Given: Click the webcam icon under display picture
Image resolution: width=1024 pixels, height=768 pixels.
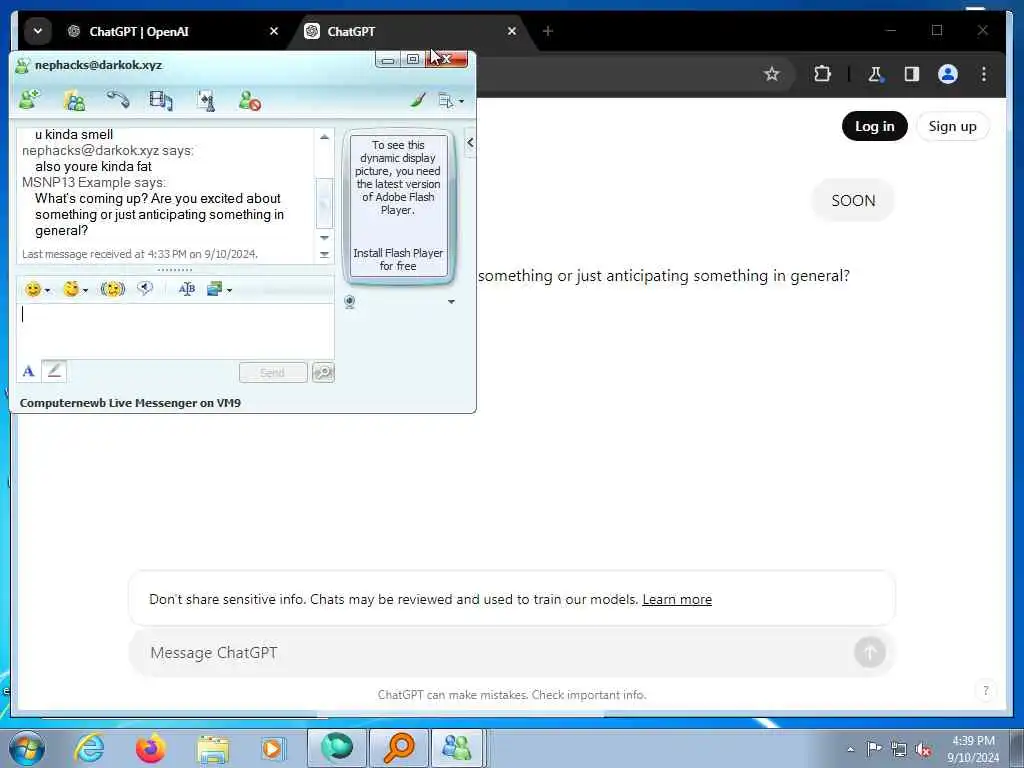Looking at the screenshot, I should (x=350, y=302).
